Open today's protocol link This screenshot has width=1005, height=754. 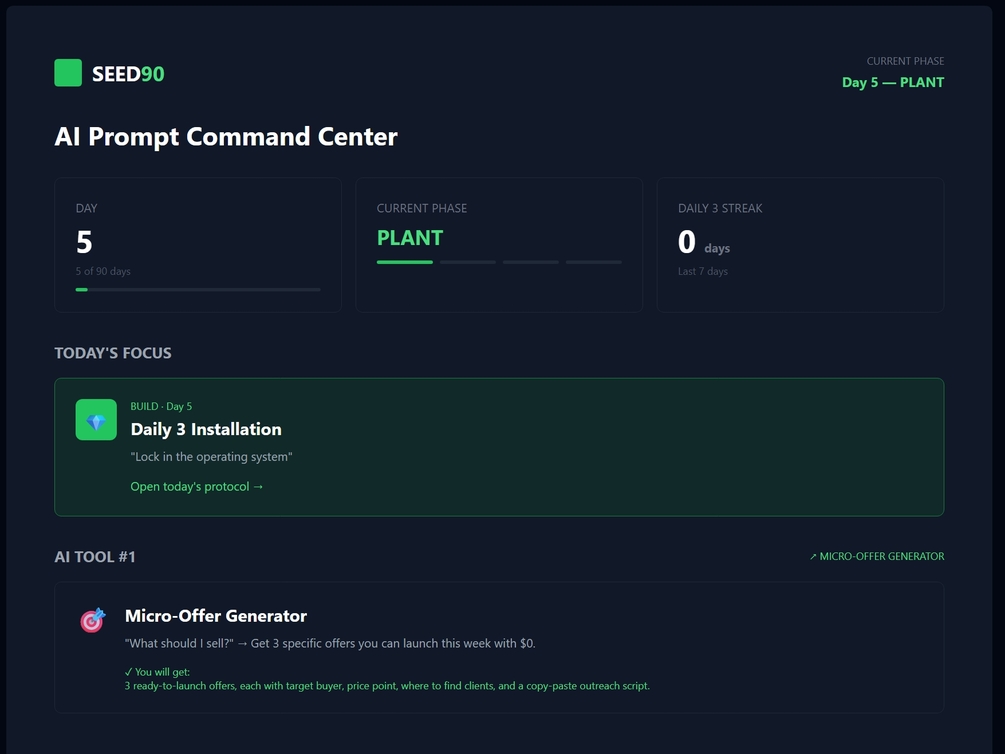[197, 486]
